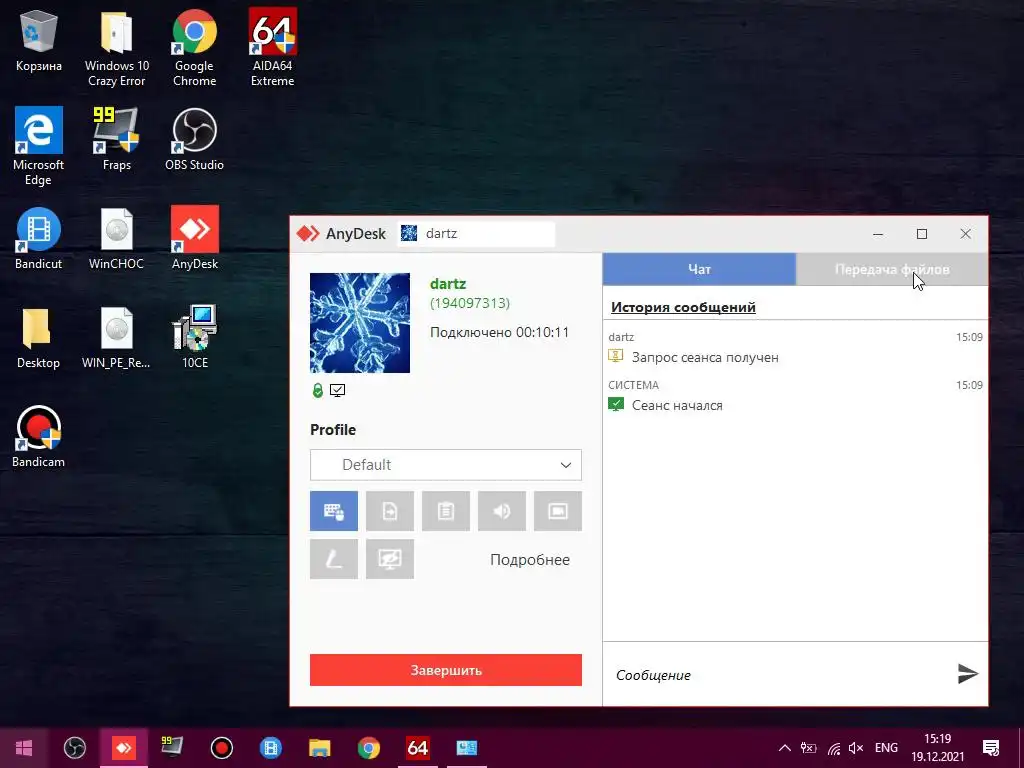Toggle whiteboard drawing permission button
The image size is (1024, 768).
[334, 559]
